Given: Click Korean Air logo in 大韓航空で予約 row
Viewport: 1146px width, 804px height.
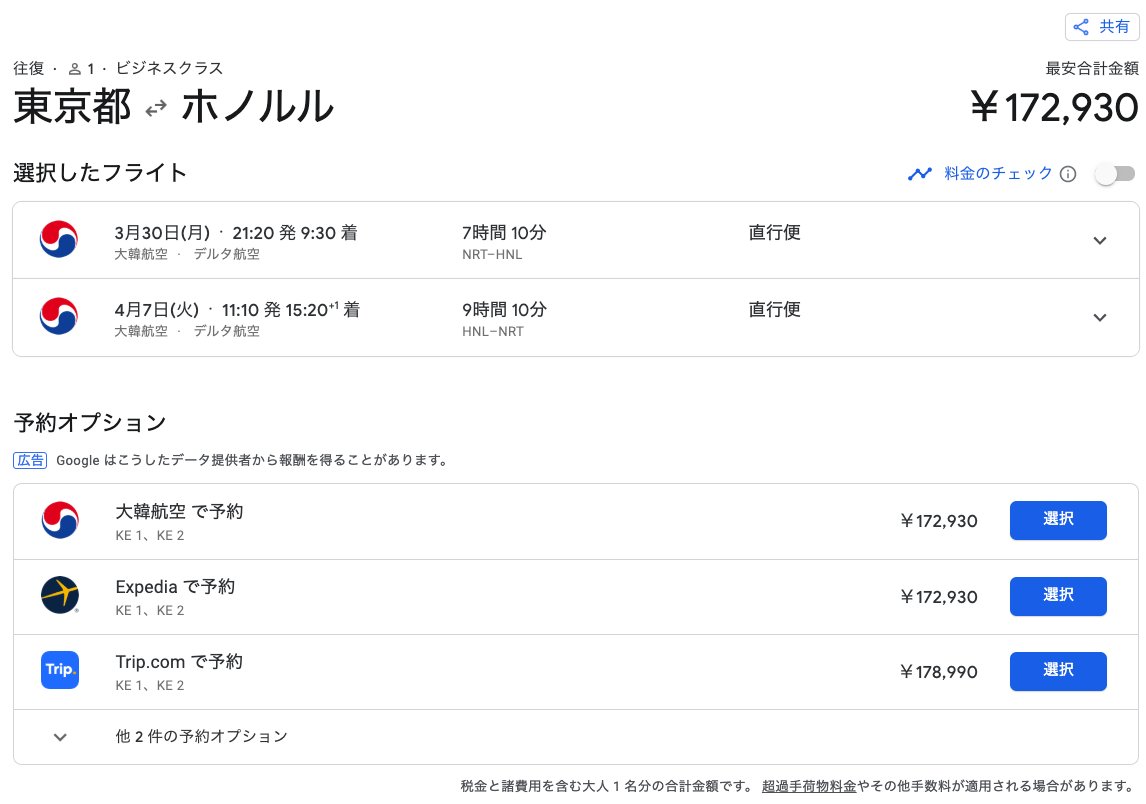Looking at the screenshot, I should pos(60,520).
